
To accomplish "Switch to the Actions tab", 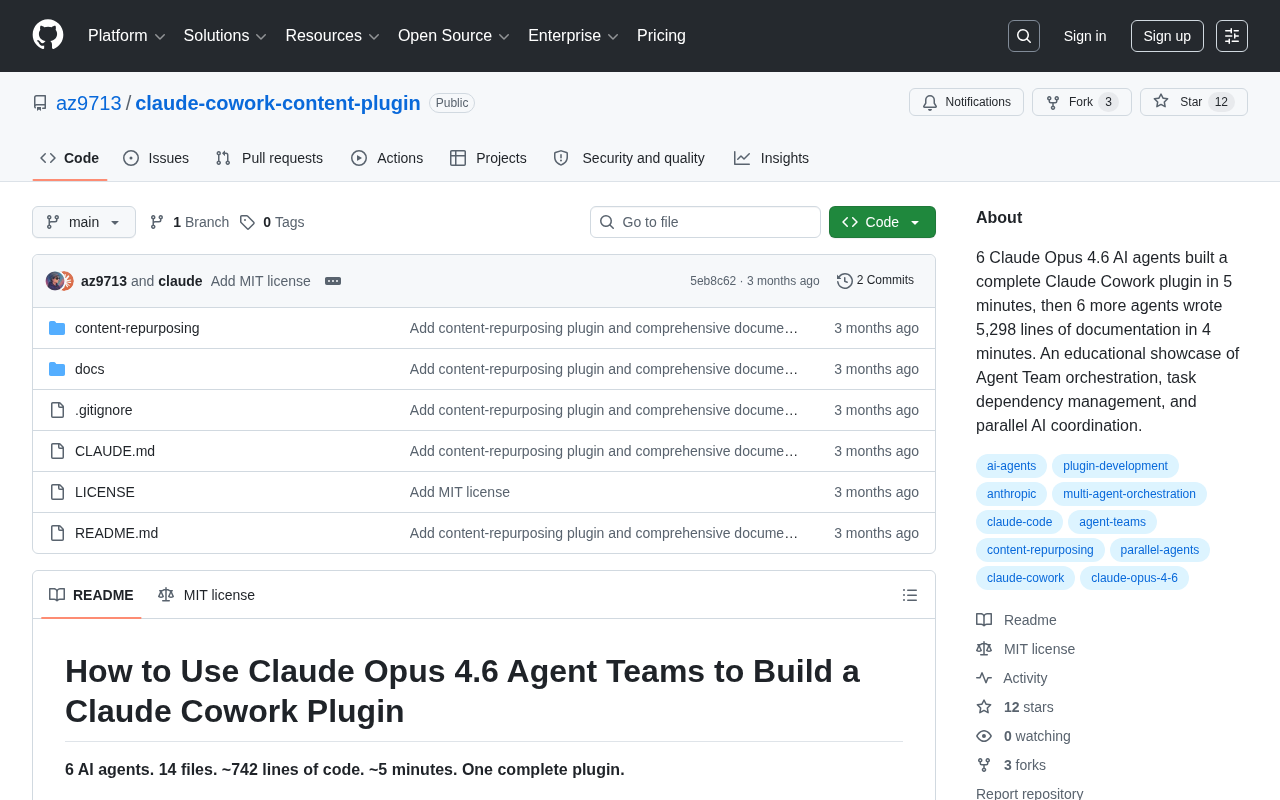I will point(387,158).
